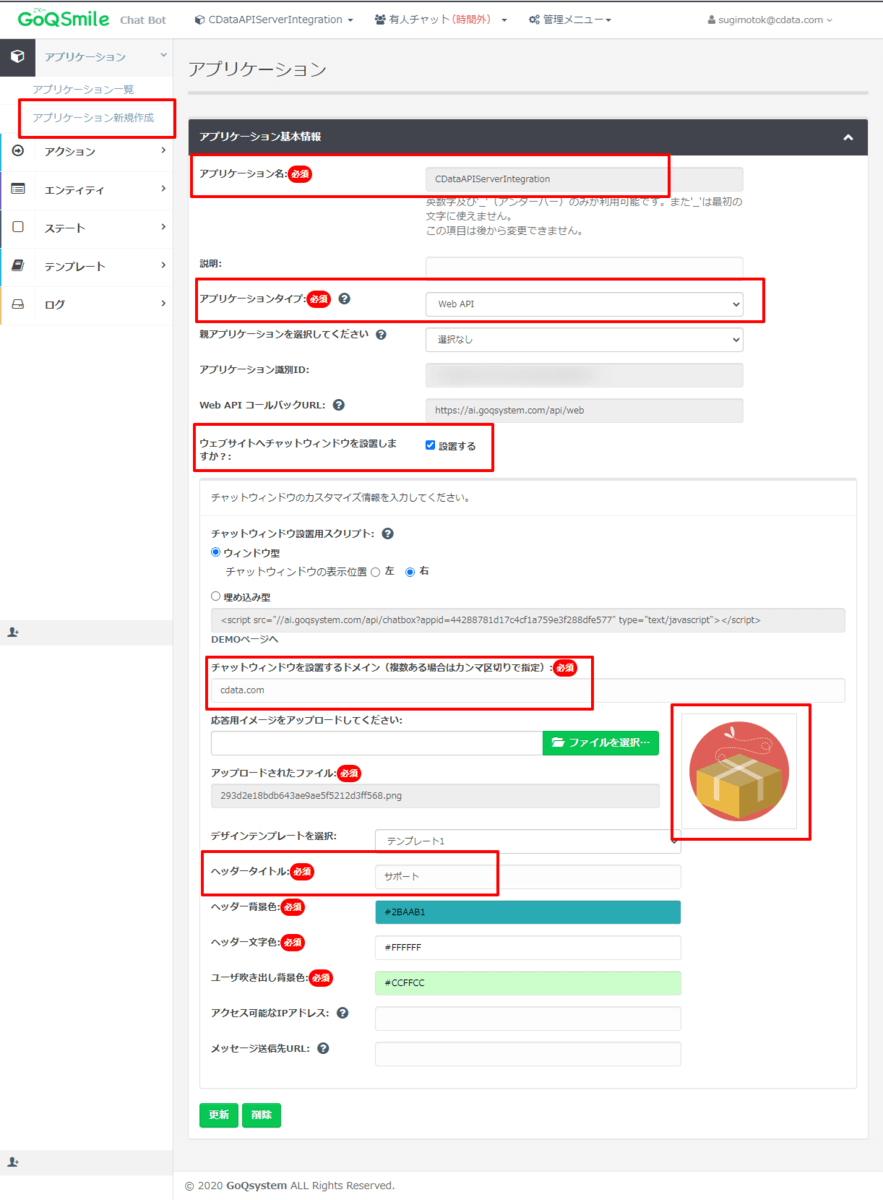Click the ログ sidebar drive icon
Image resolution: width=883 pixels, height=1200 pixels.
[x=17, y=304]
